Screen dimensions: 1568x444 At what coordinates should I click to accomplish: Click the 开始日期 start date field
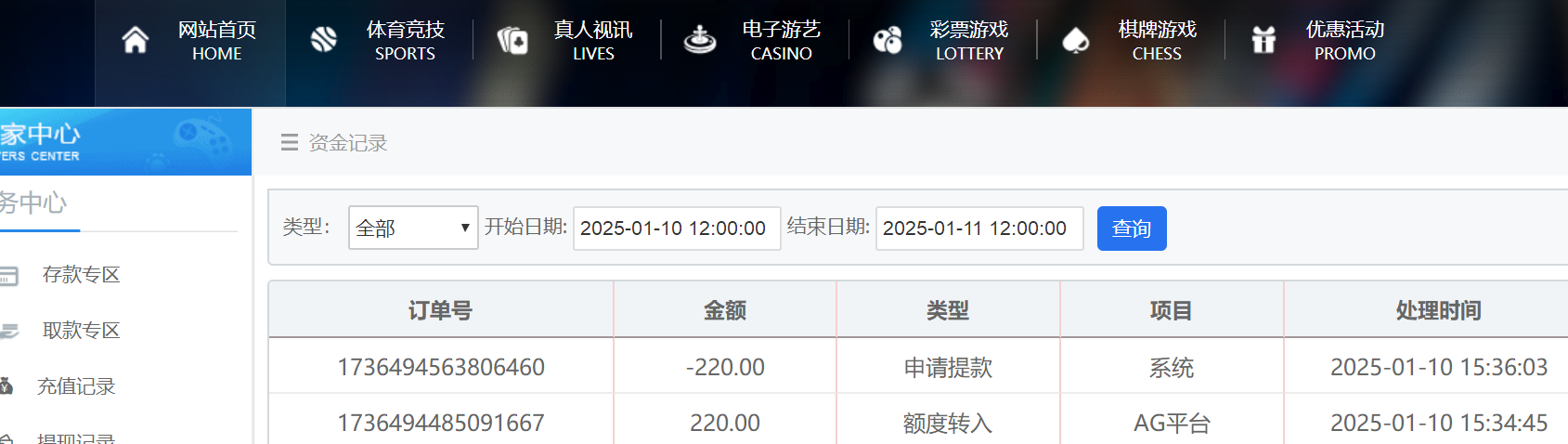(677, 229)
